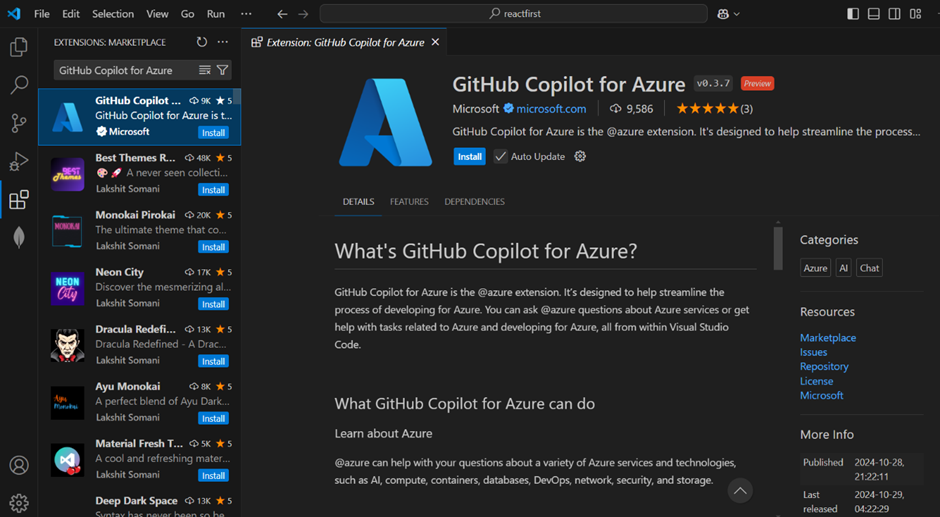Install Ayu Monokai from the list
940x517 pixels.
click(213, 419)
